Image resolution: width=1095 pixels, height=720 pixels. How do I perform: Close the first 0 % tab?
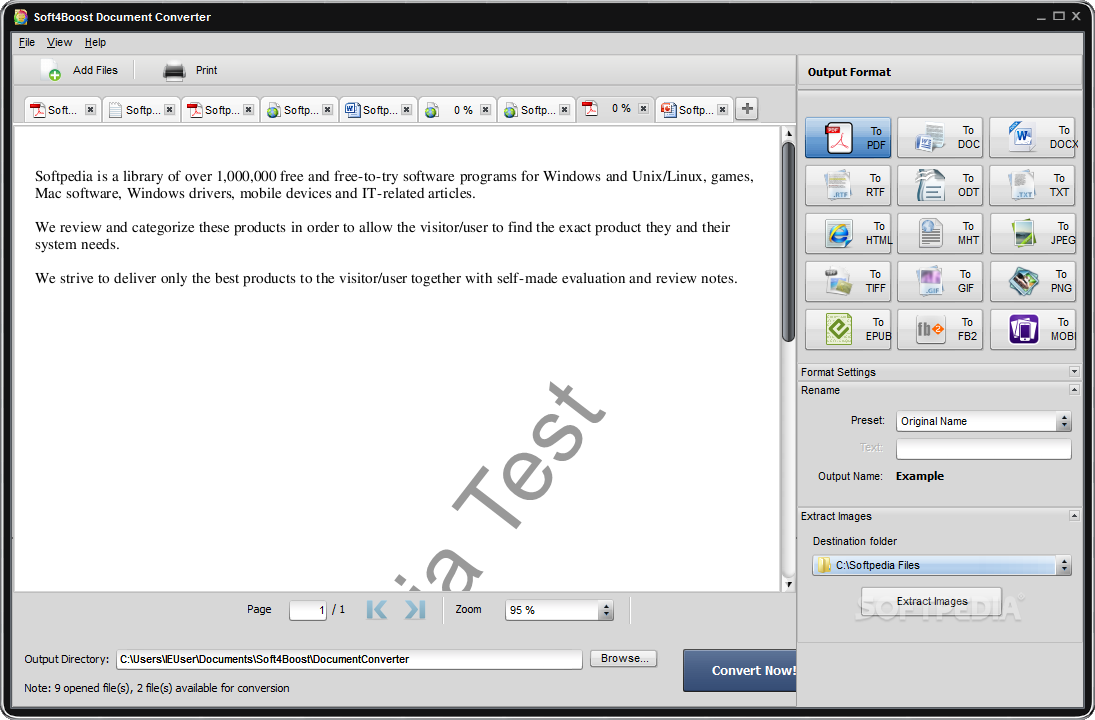485,110
